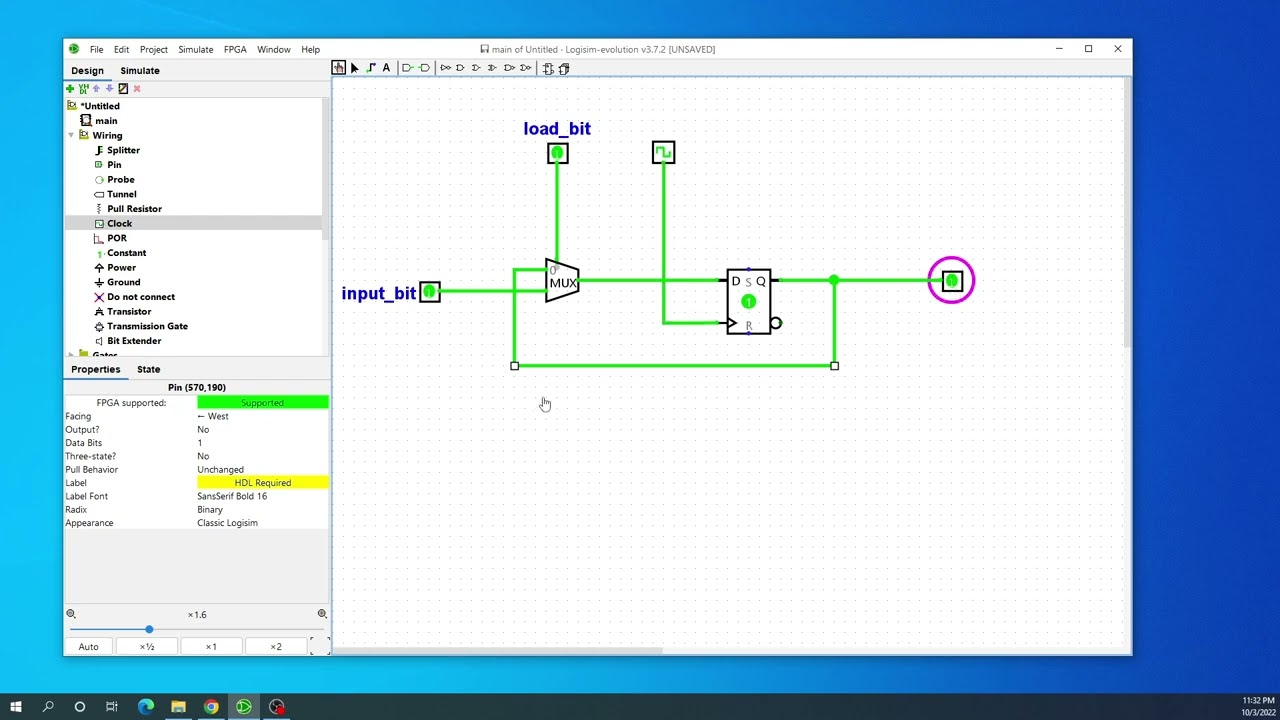Toggle the input_bit pin value

coord(430,291)
